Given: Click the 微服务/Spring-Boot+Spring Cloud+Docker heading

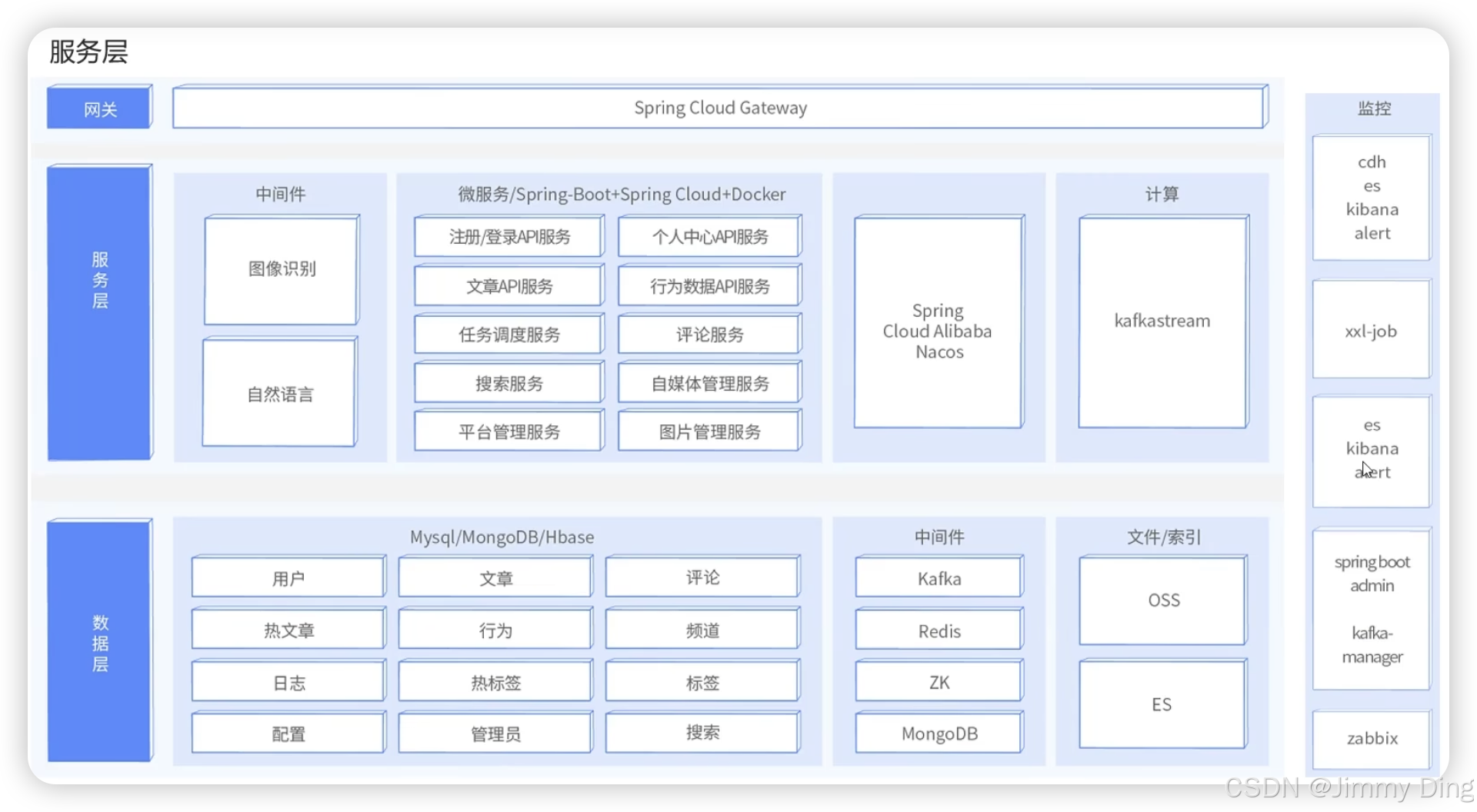Looking at the screenshot, I should [622, 195].
